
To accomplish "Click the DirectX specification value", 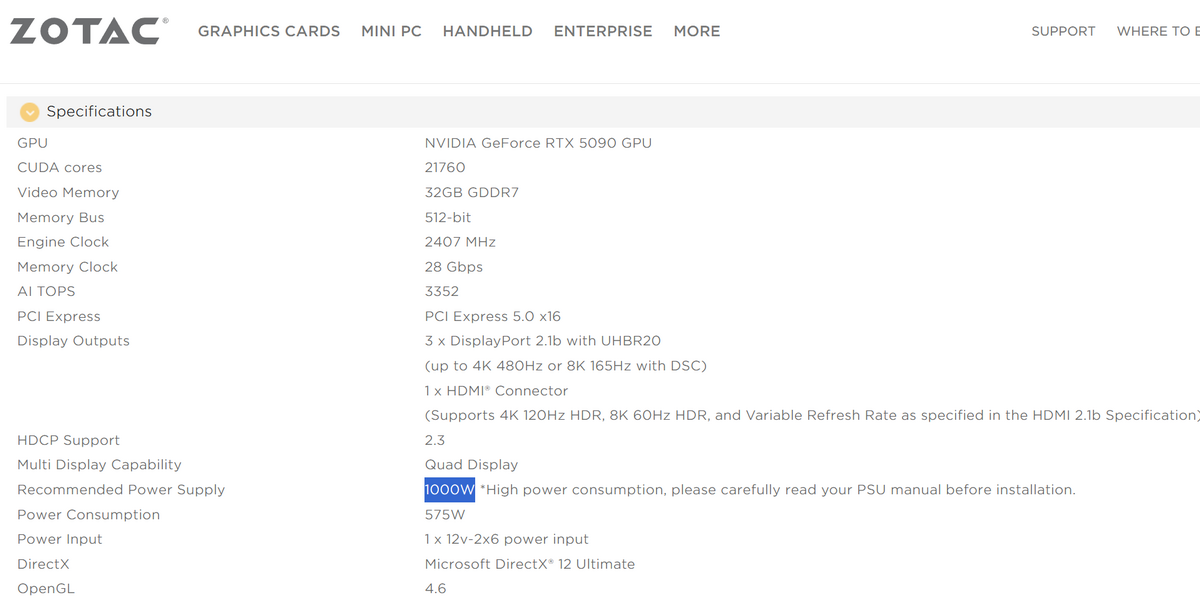I will (529, 563).
